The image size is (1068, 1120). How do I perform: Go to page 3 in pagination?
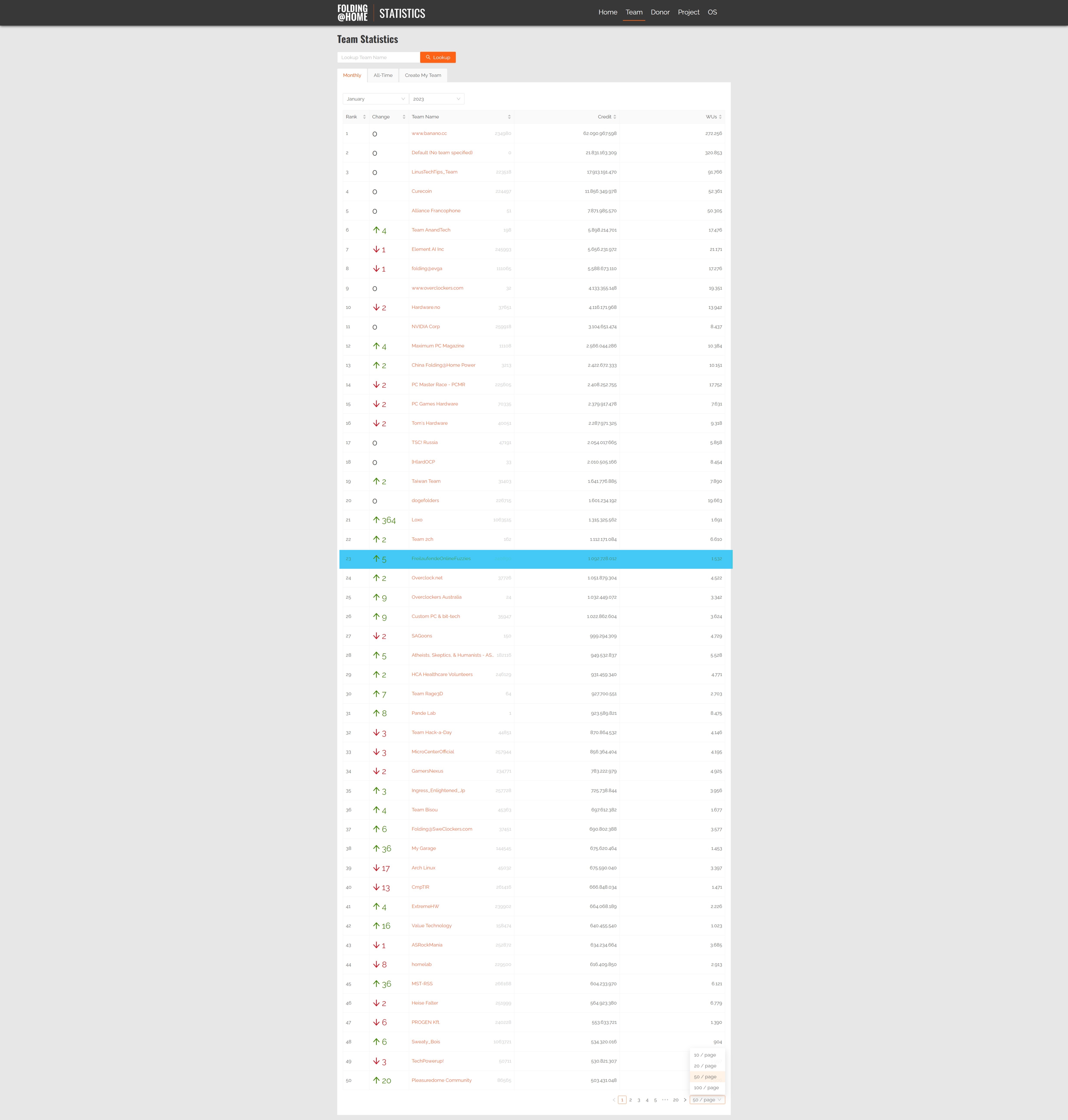639,1100
